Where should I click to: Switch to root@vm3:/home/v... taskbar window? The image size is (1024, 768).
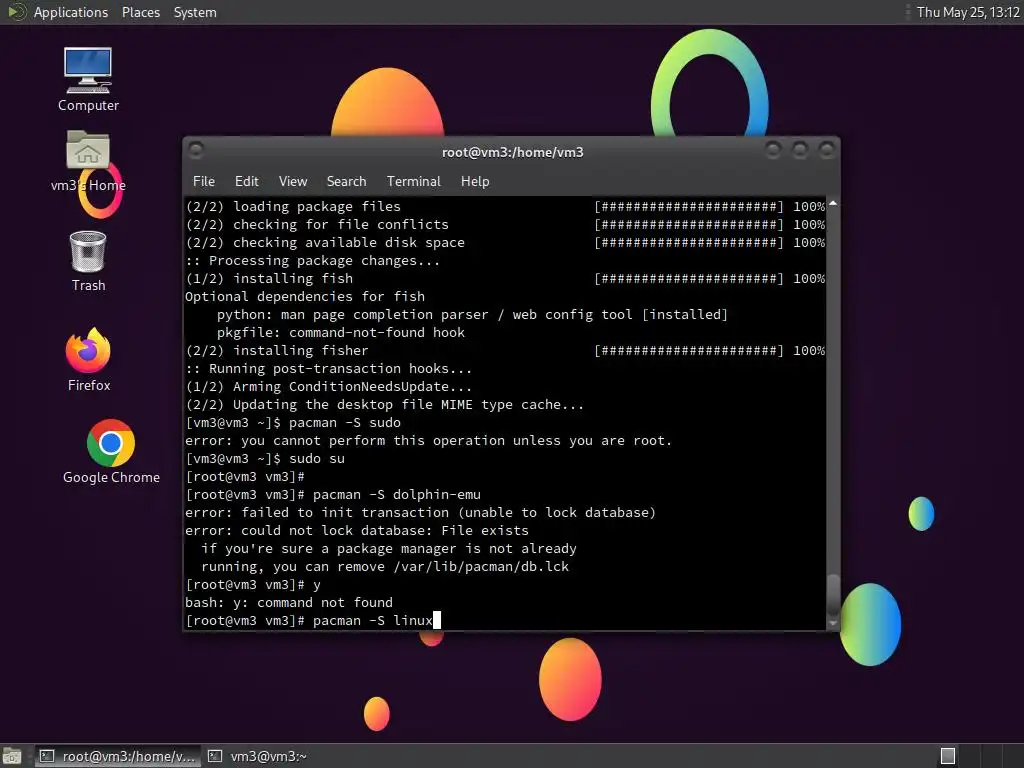tap(118, 756)
